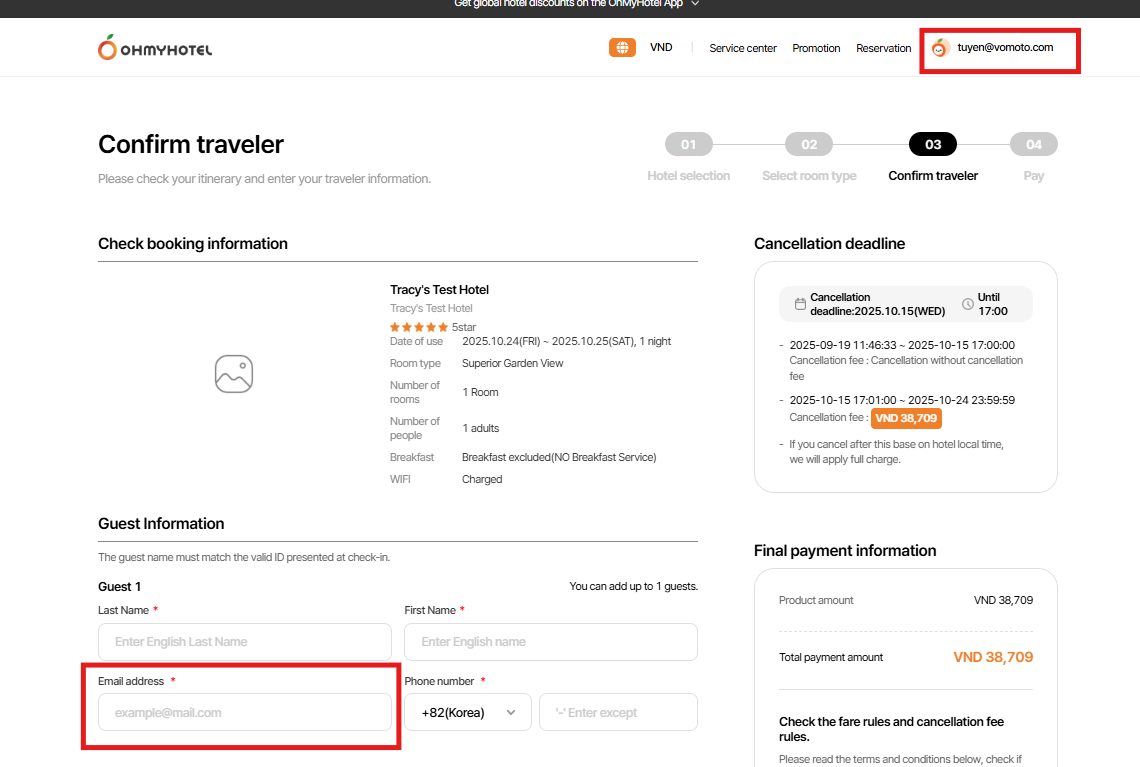
Task: Click the five-star rating icons
Action: point(418,327)
